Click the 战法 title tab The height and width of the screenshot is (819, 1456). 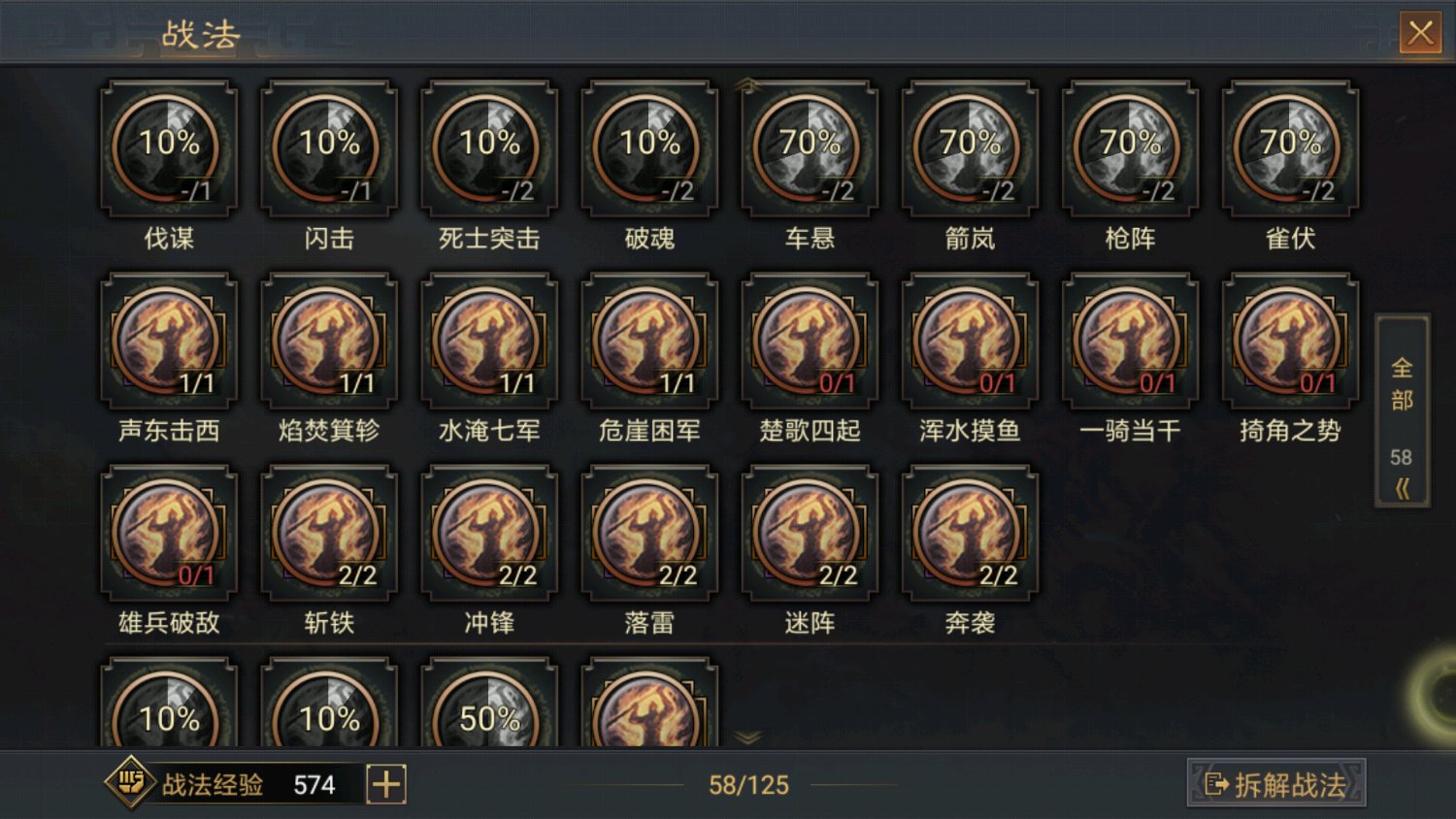tap(201, 35)
